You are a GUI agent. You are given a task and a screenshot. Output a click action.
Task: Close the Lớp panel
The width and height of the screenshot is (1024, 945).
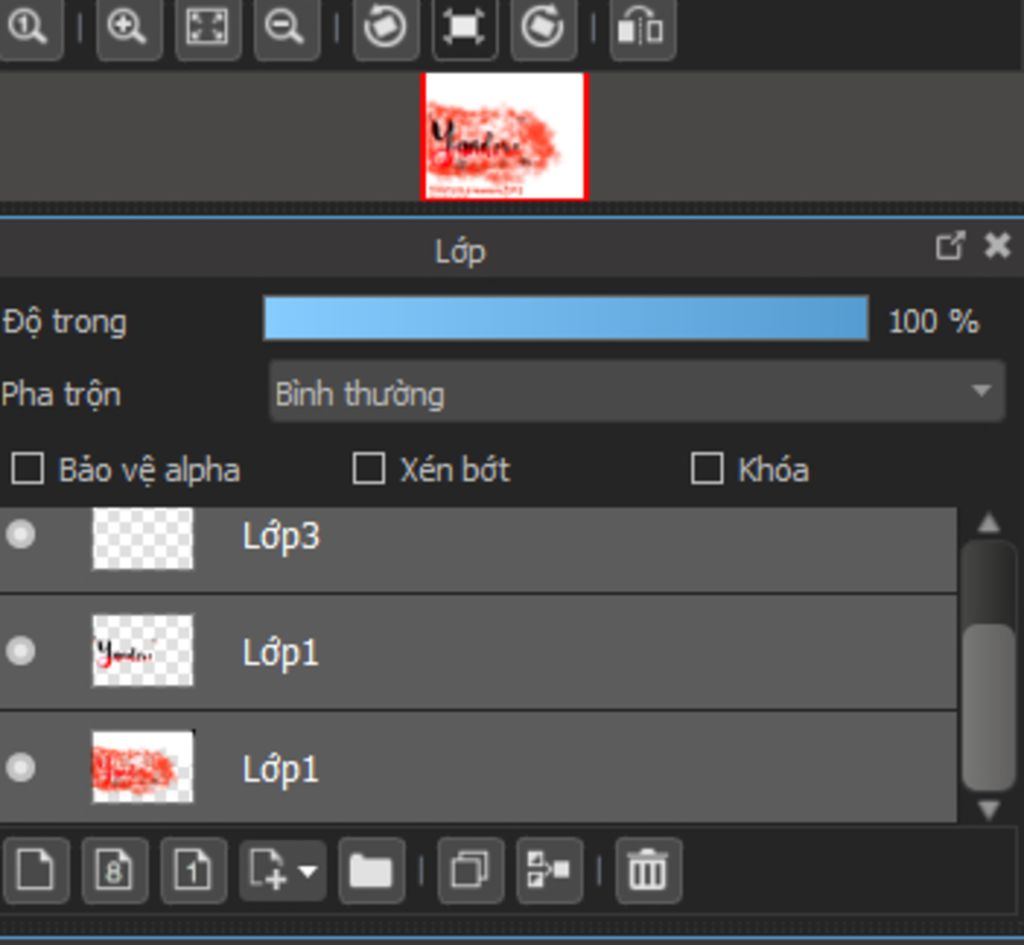pyautogui.click(x=997, y=246)
